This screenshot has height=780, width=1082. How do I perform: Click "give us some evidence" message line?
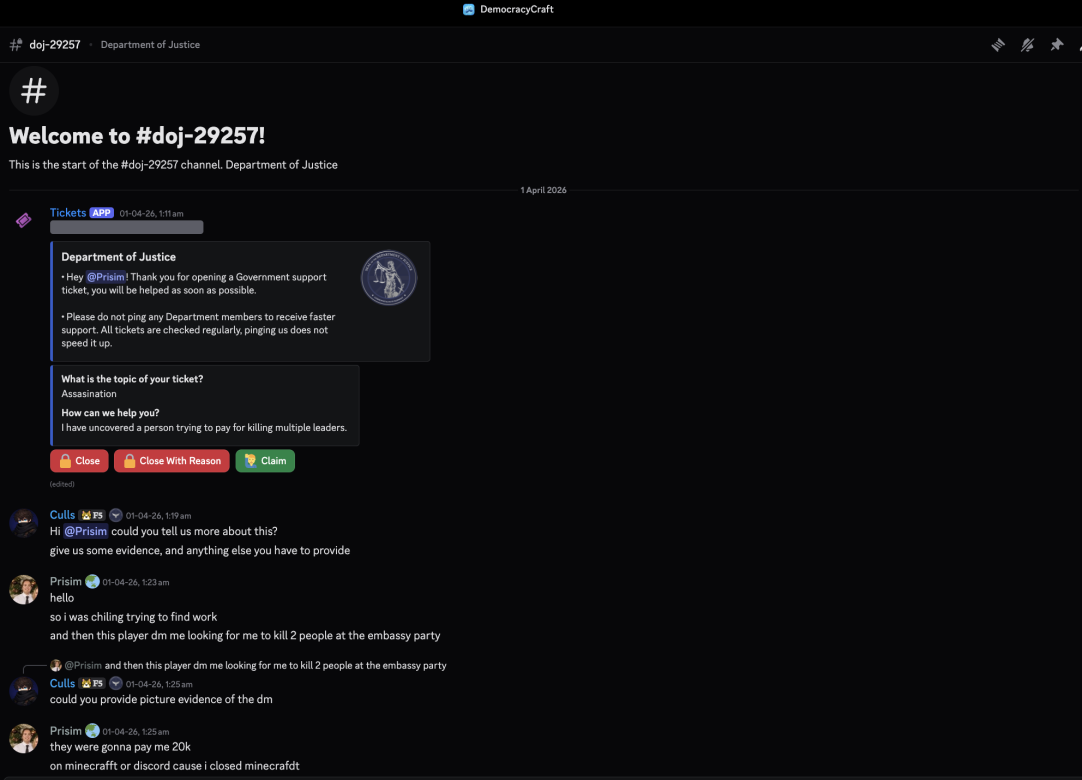pyautogui.click(x=199, y=551)
